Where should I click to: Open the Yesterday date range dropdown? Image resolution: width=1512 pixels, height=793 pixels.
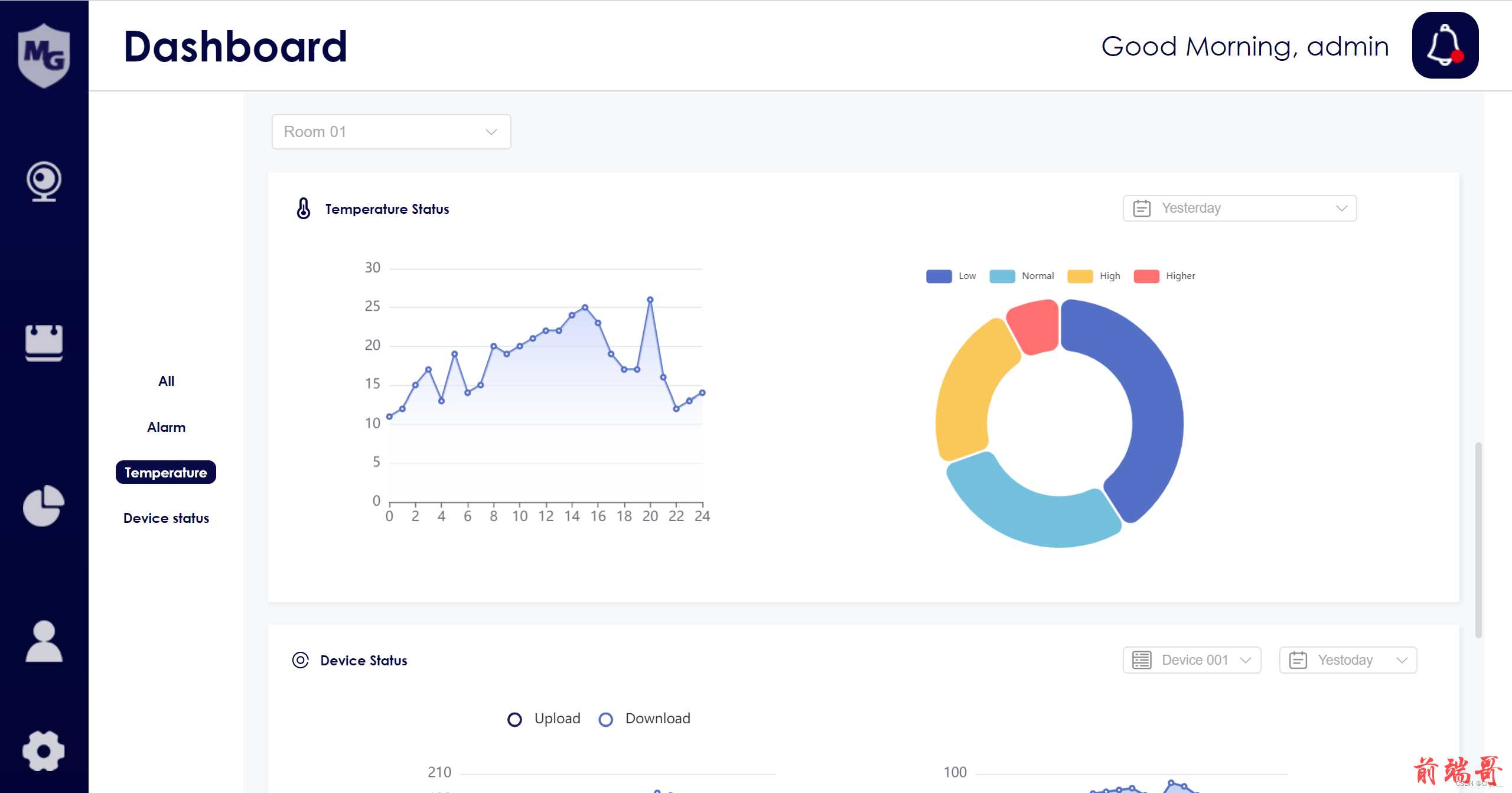[1240, 208]
